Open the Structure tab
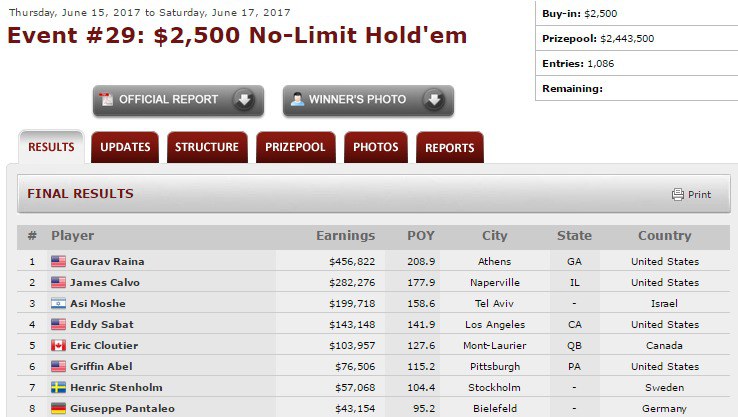 (207, 148)
